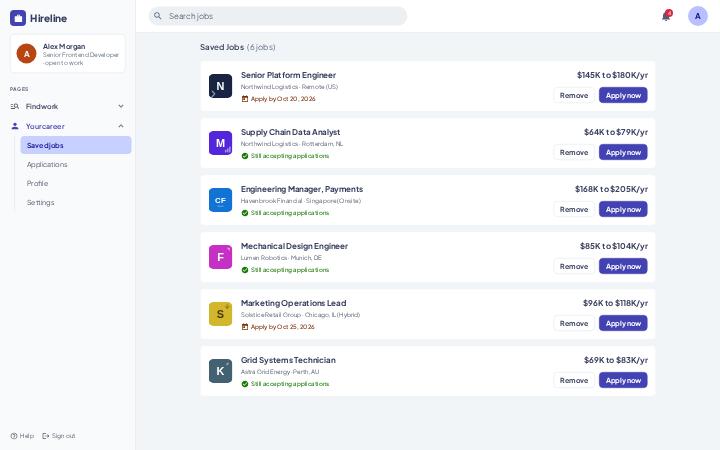Screen dimensions: 720x450
Task: Expand the Find work section chevron
Action: 121,106
